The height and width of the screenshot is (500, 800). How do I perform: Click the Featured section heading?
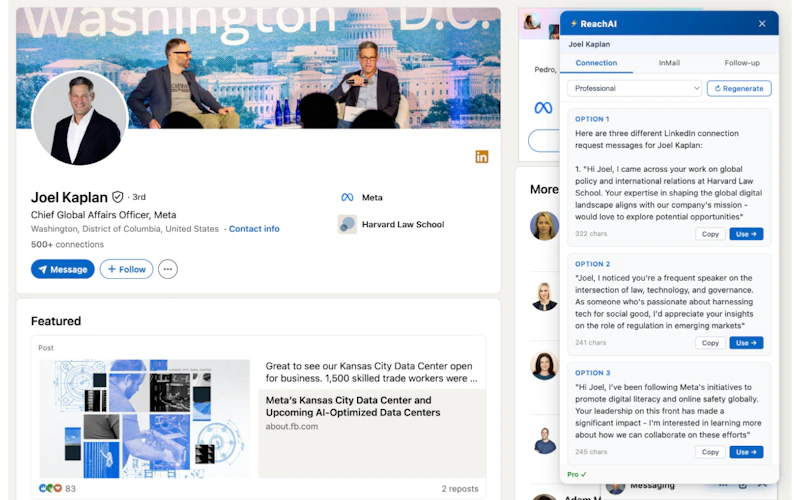click(x=56, y=321)
